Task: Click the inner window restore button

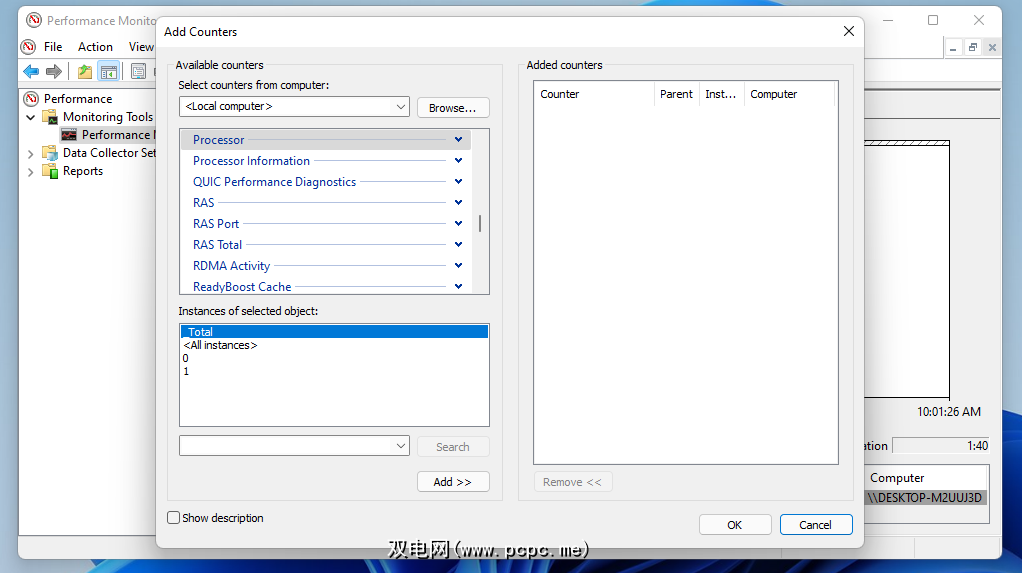Action: [972, 47]
